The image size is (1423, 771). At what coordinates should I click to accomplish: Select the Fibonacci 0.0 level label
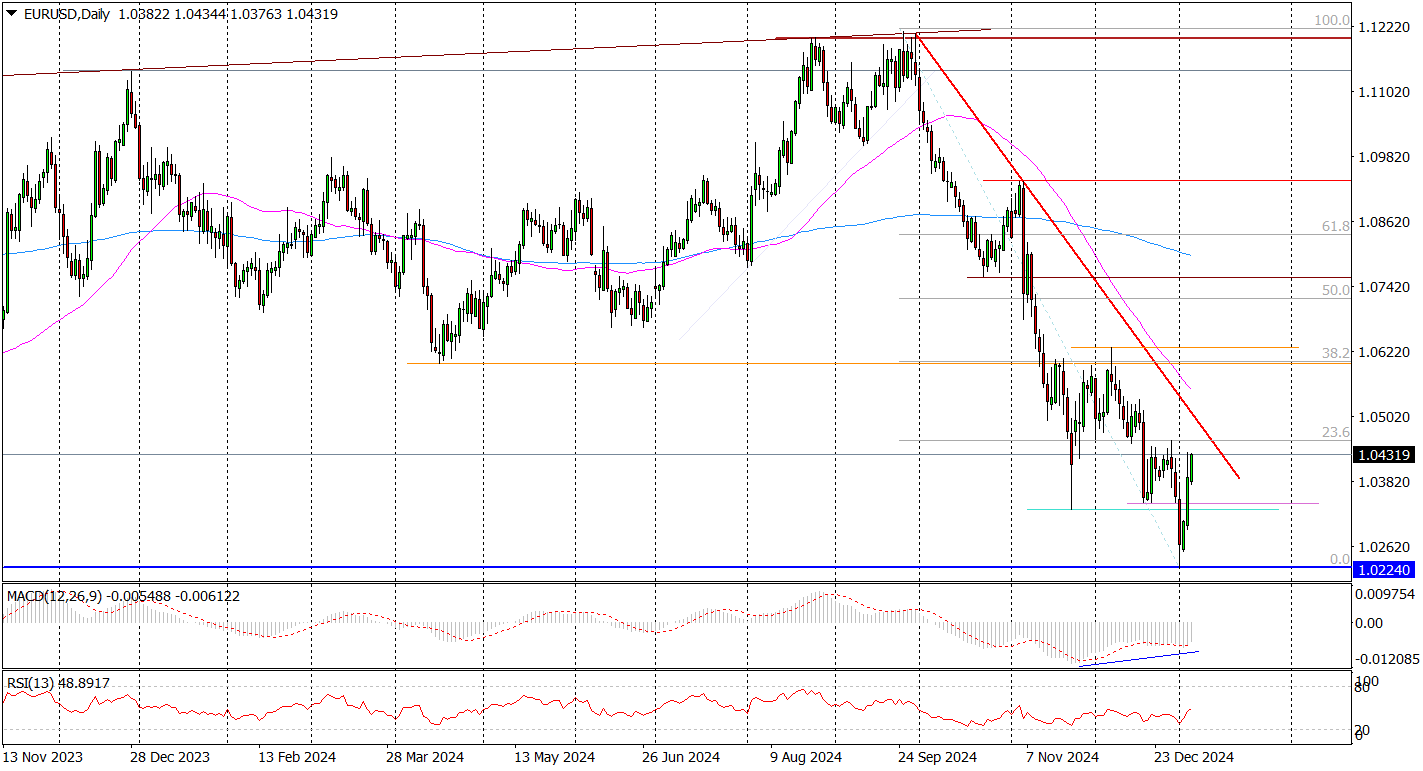click(x=1340, y=559)
